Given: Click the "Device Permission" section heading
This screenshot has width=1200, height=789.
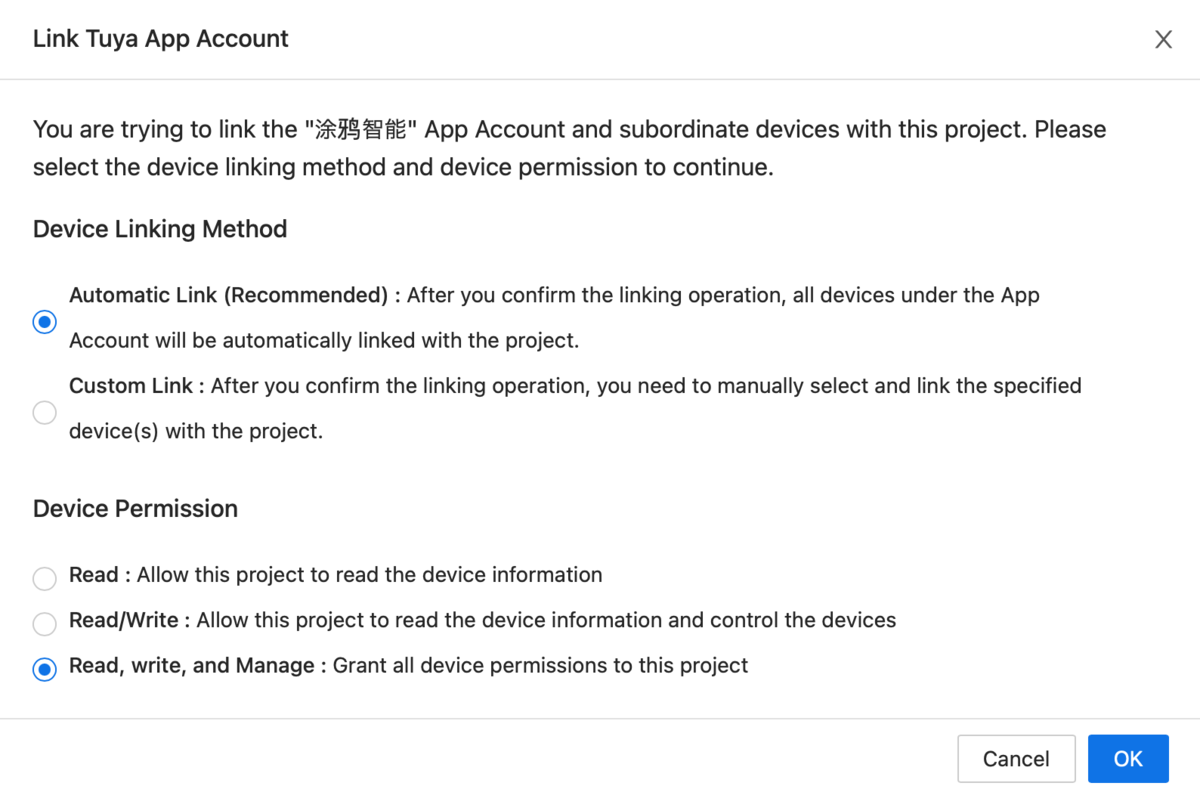Looking at the screenshot, I should 135,509.
